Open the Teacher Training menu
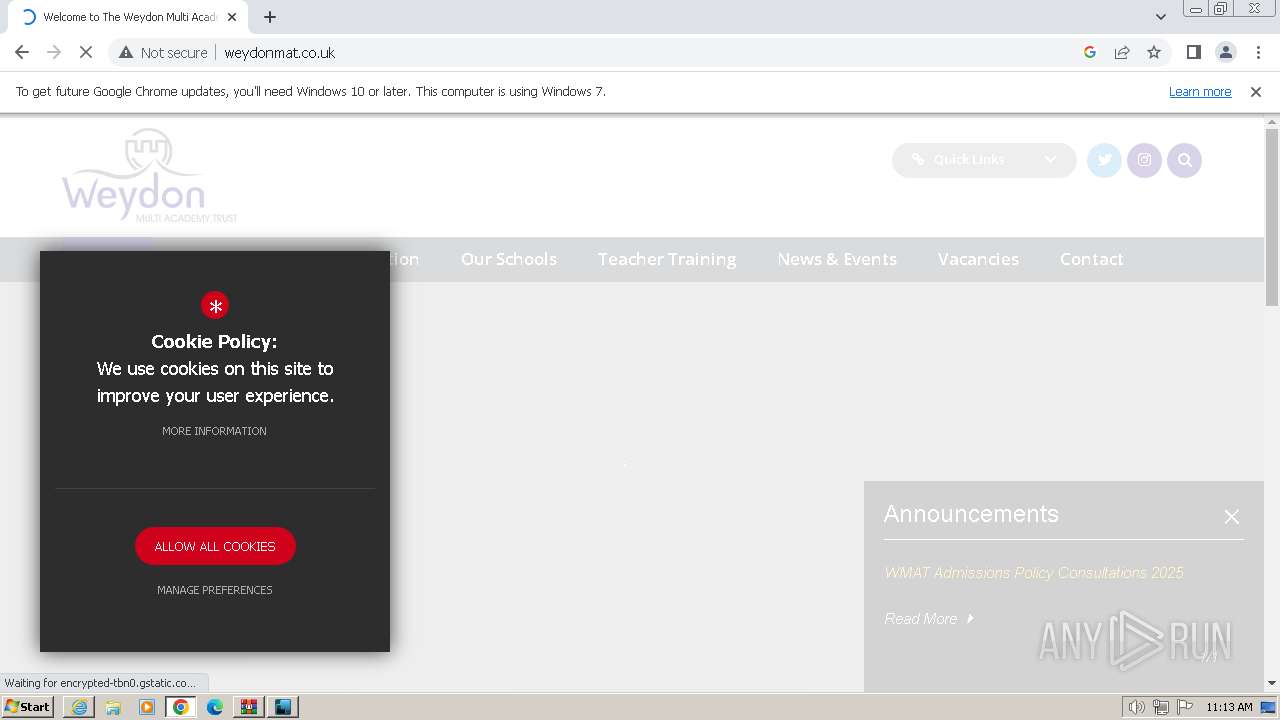Screen dimensions: 1280x720 667,259
